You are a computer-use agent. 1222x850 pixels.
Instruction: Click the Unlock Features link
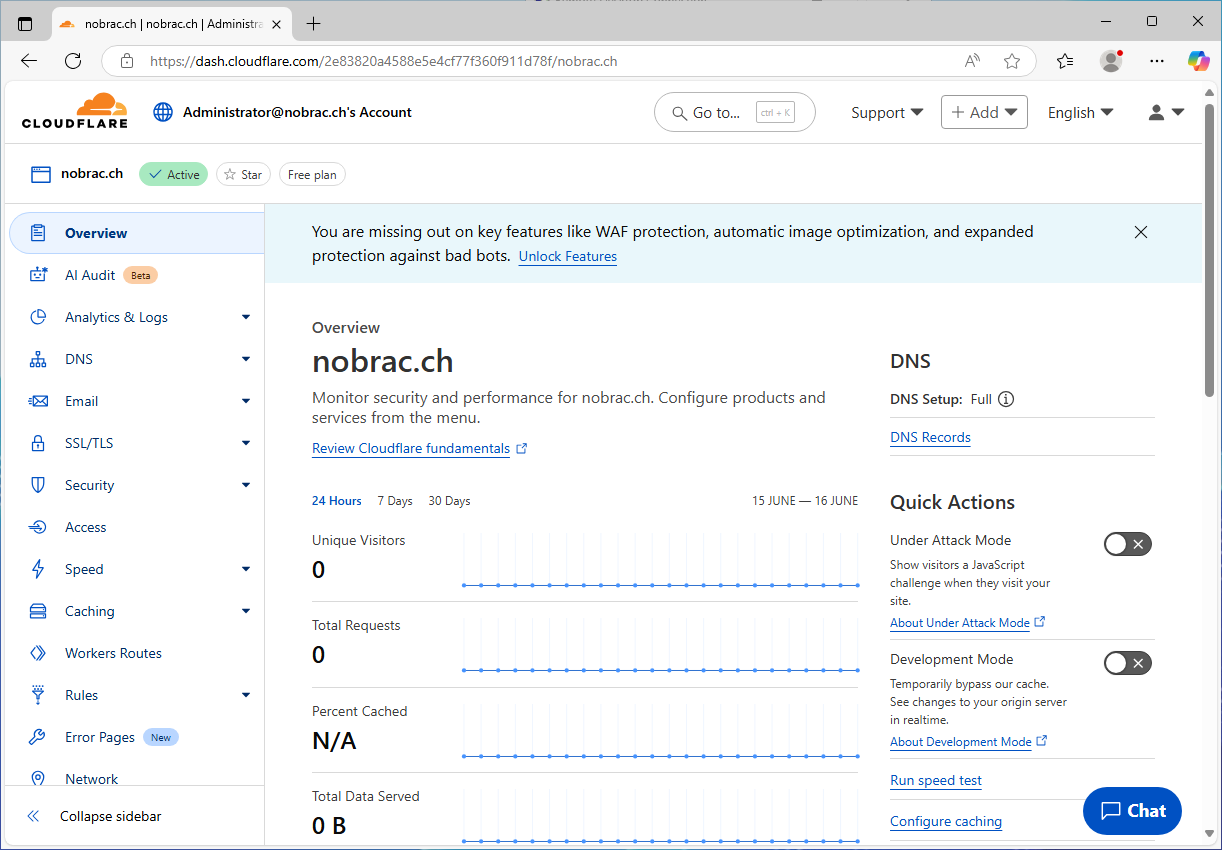coord(567,257)
